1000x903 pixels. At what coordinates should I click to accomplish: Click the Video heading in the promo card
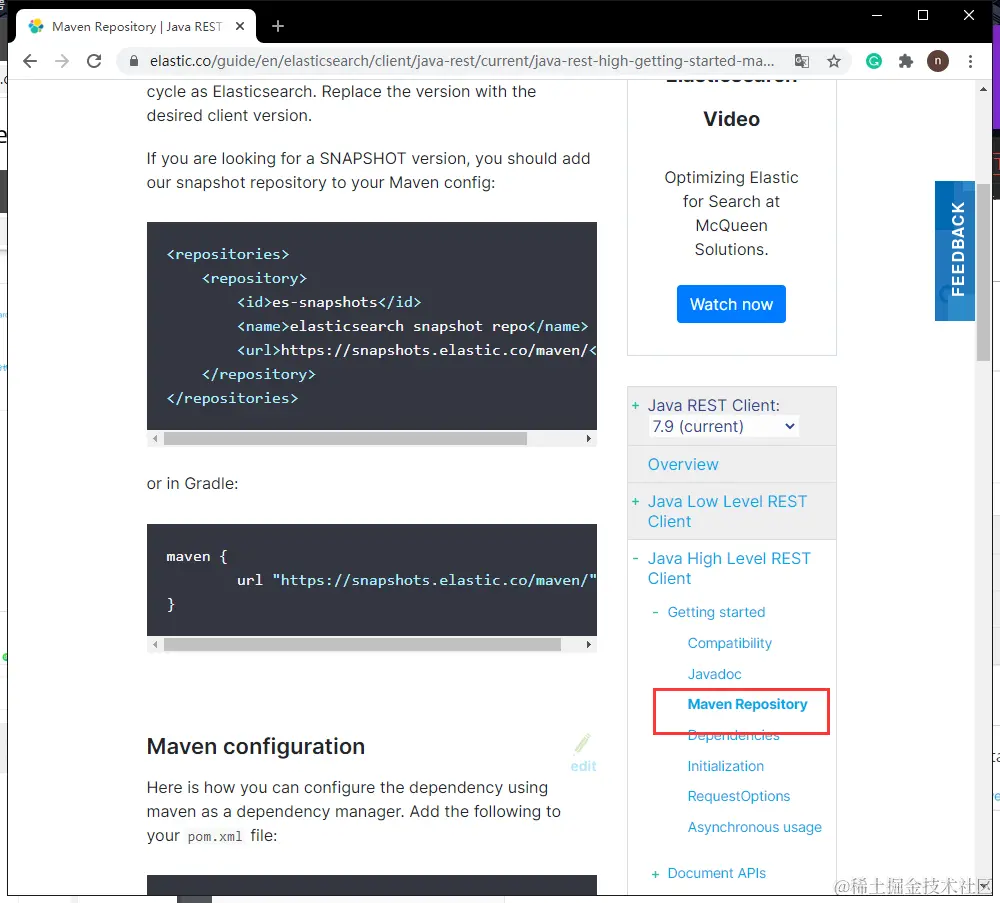731,119
